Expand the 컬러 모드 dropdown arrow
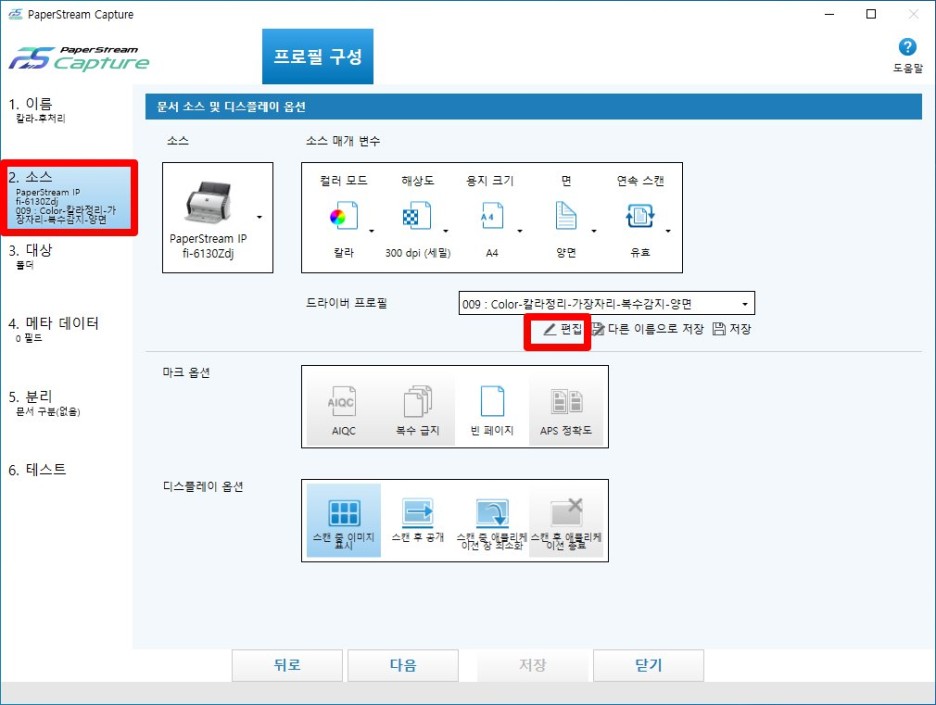The height and width of the screenshot is (705, 936). pos(371,231)
